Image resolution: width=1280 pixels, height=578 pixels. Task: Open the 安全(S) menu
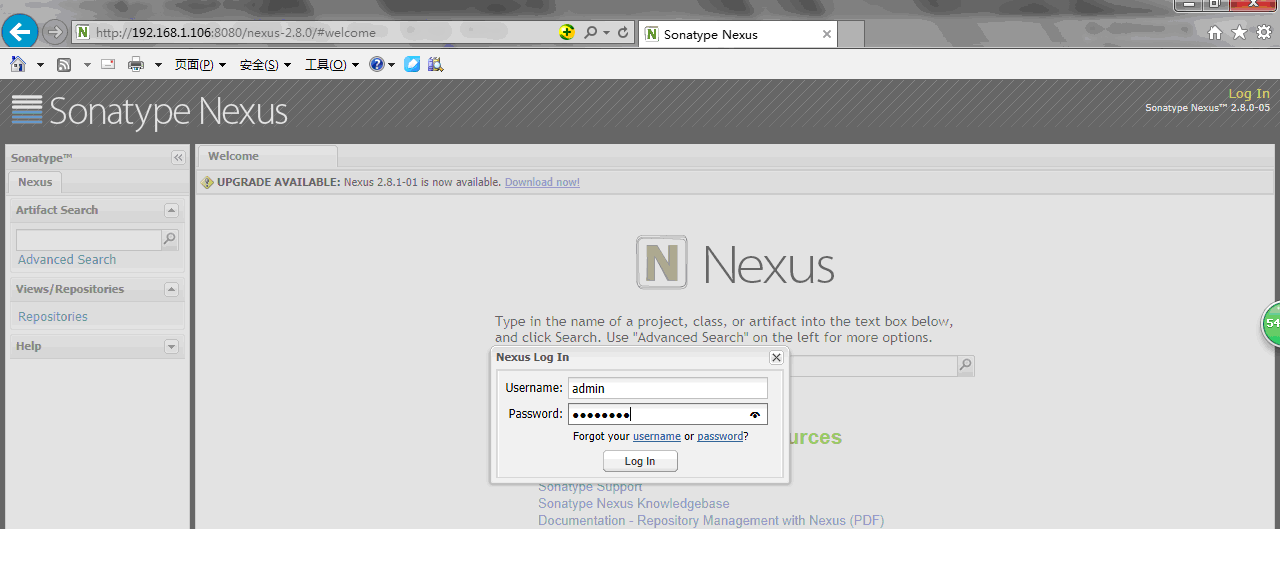pyautogui.click(x=265, y=65)
